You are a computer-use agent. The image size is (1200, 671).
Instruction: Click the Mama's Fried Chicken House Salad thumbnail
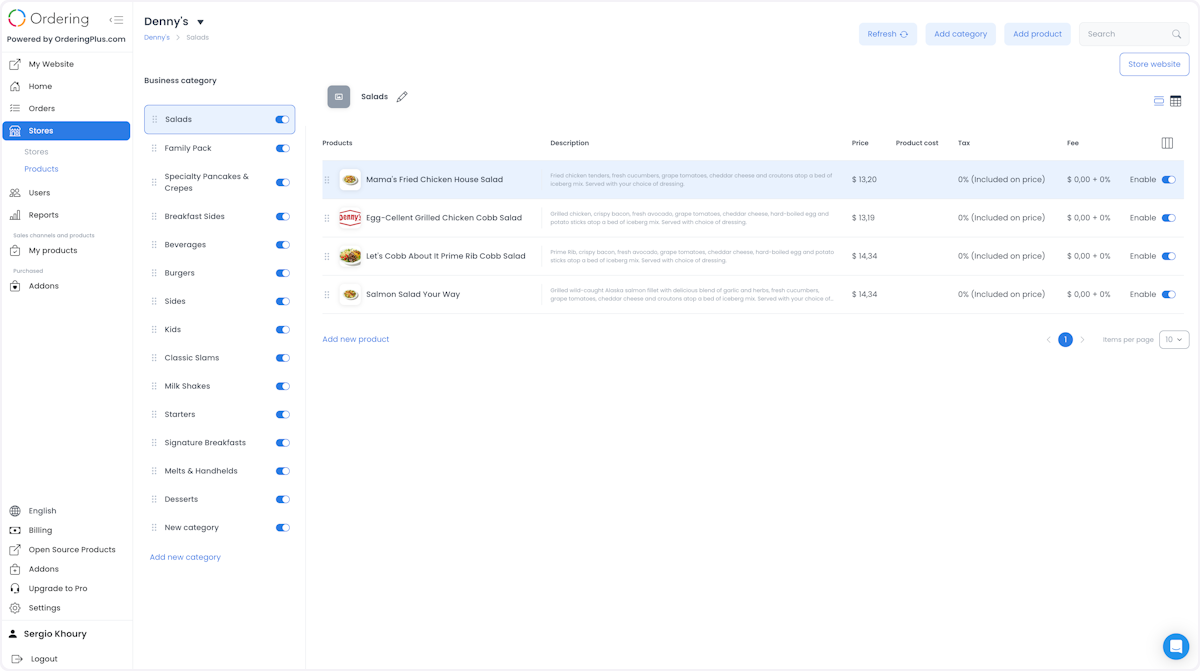coord(350,180)
